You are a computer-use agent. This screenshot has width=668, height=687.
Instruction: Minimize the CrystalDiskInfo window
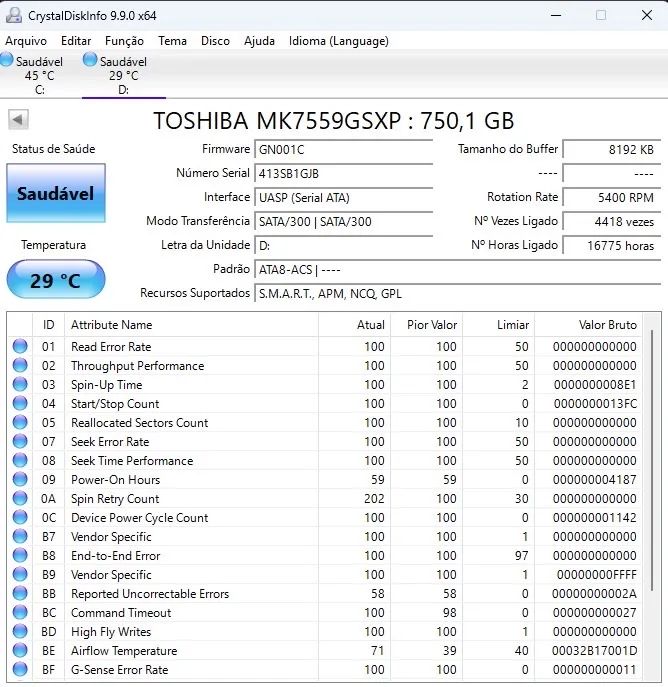556,15
